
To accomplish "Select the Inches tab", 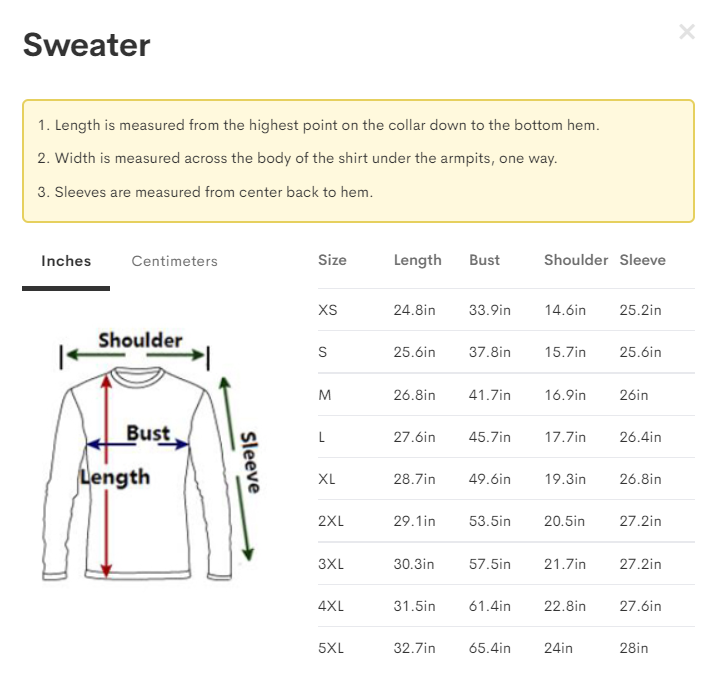I will 66,261.
